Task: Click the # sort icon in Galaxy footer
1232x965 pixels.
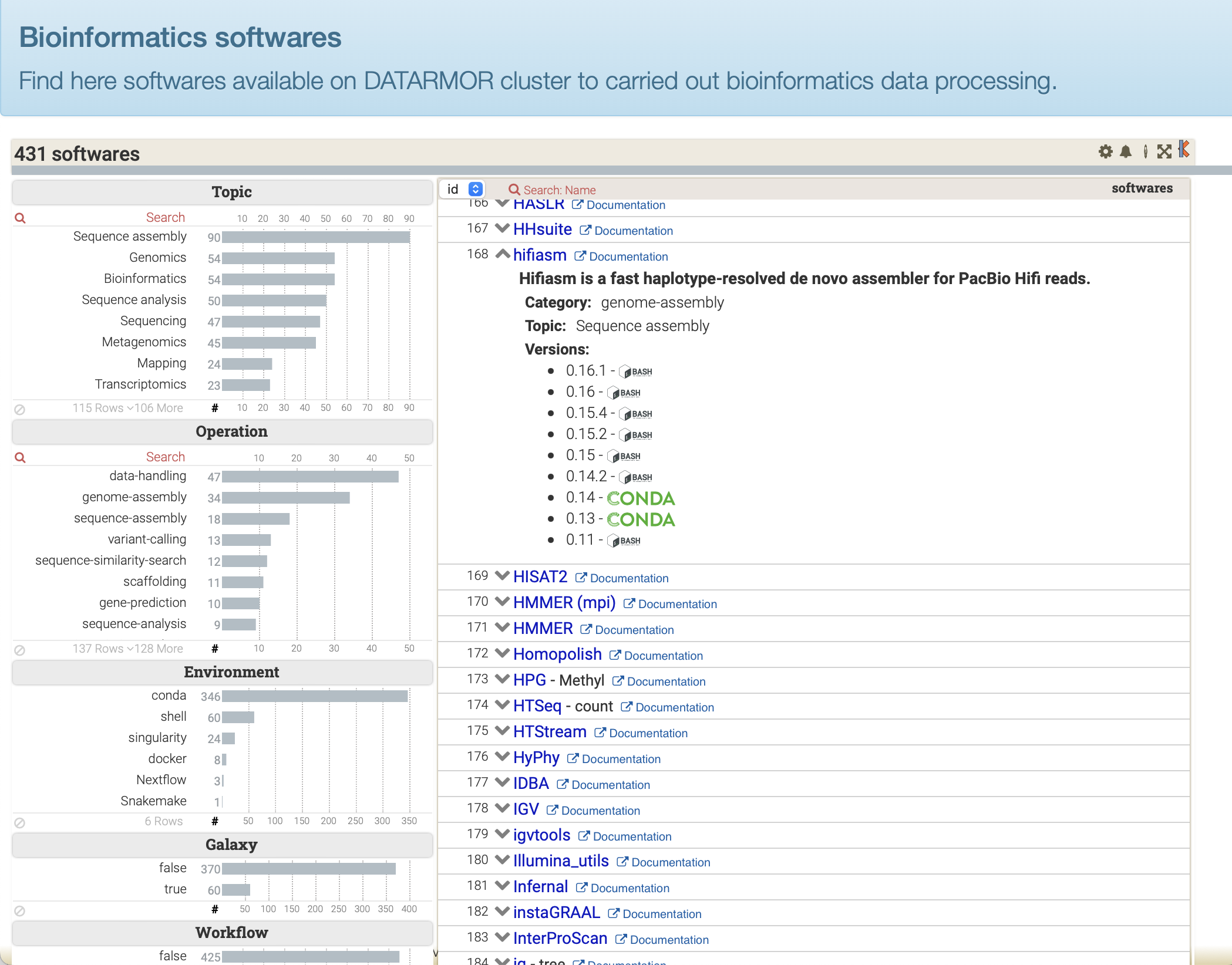Action: (x=215, y=909)
